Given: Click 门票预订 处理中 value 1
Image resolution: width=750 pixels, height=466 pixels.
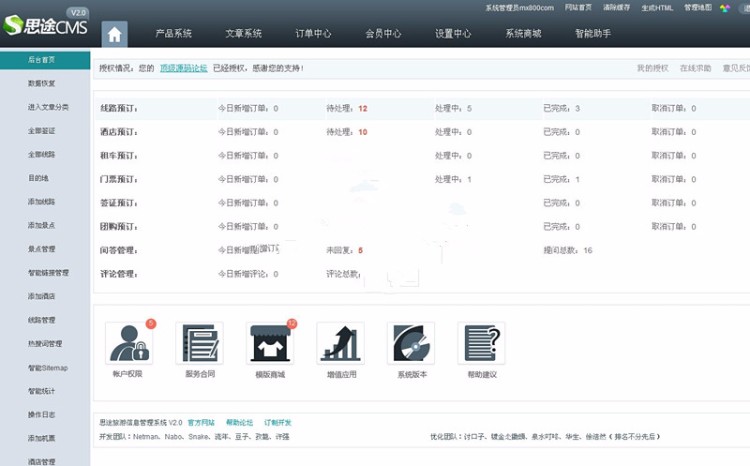Looking at the screenshot, I should [470, 179].
